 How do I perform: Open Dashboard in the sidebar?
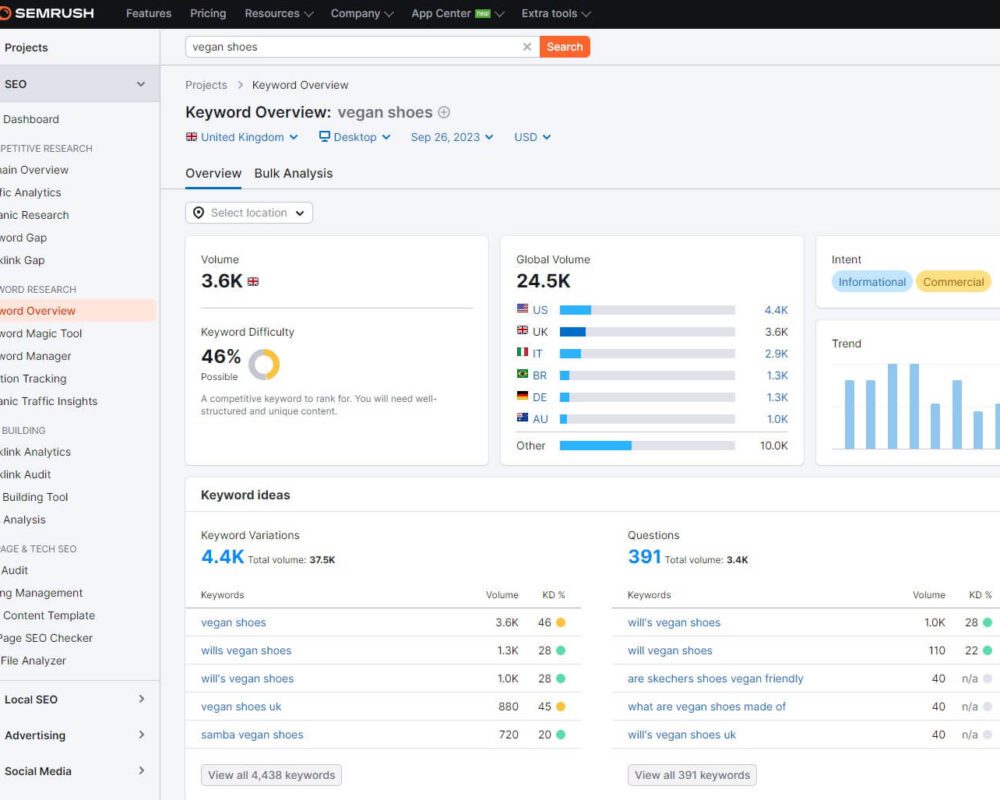(31, 119)
